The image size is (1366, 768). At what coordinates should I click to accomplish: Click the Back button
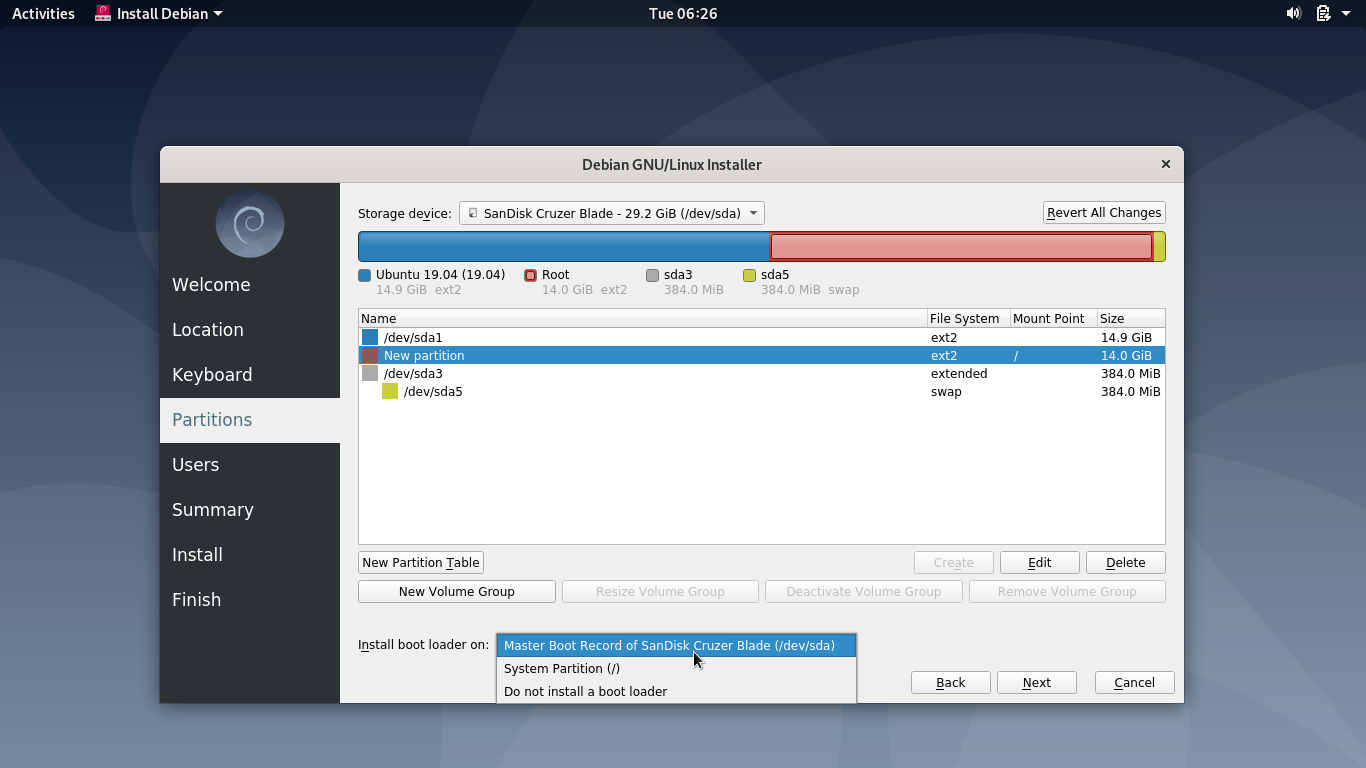(x=951, y=683)
